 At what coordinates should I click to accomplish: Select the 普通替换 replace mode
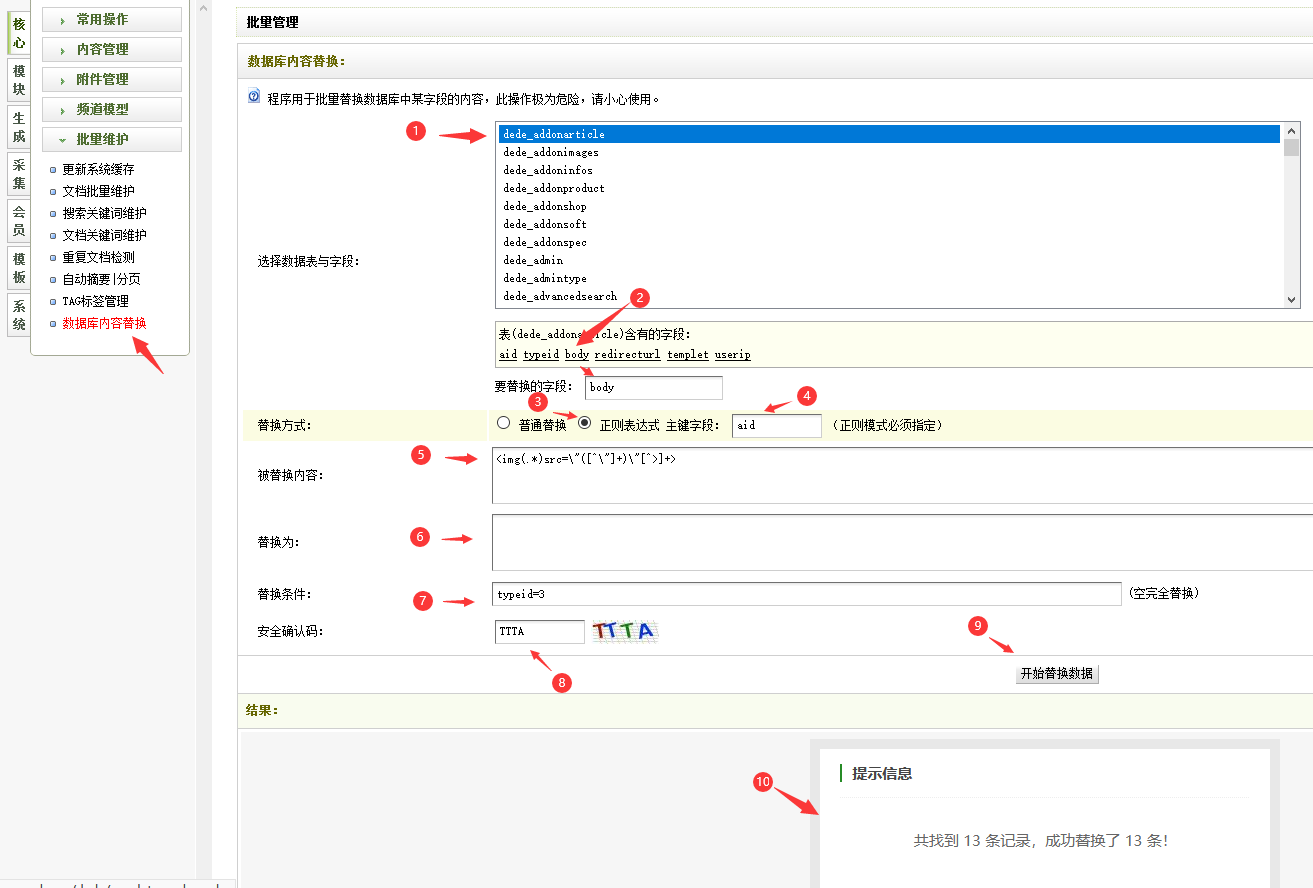(504, 422)
